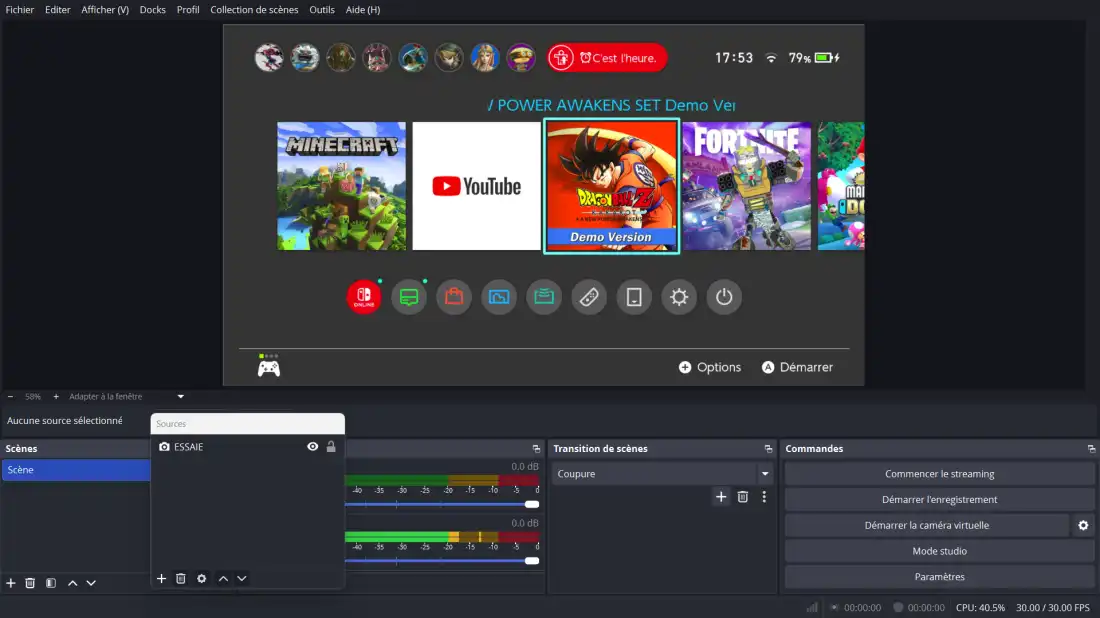The image size is (1100, 618).
Task: Remove the scene transition with trash icon
Action: tap(743, 497)
